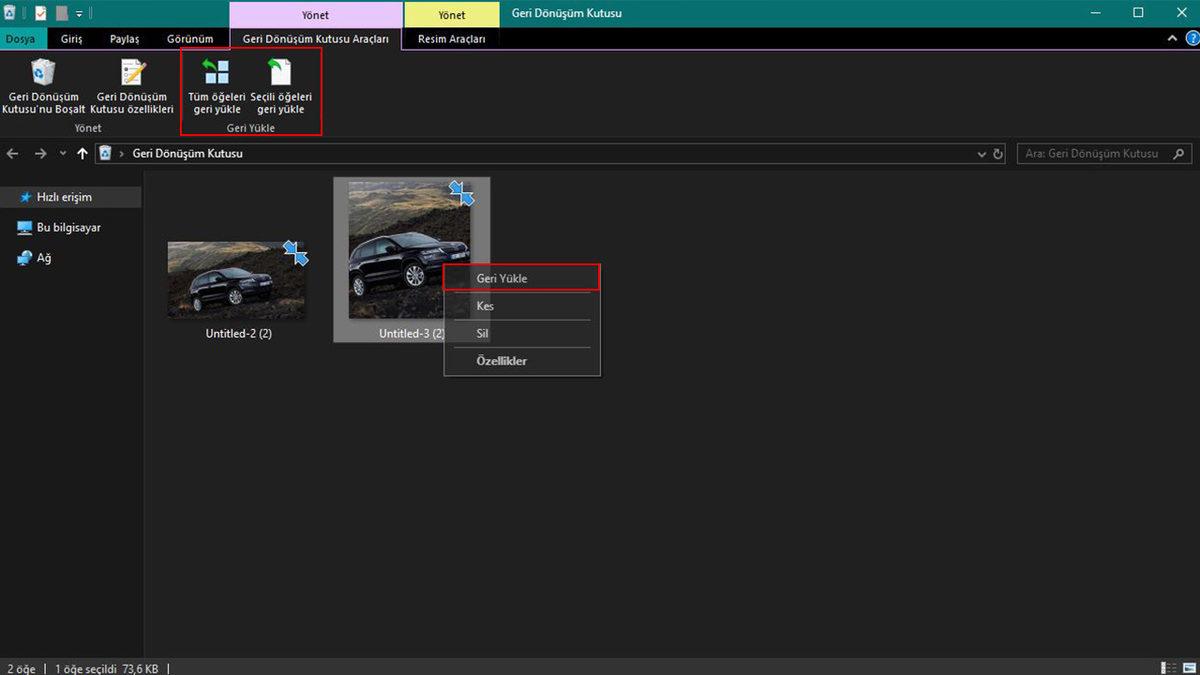The width and height of the screenshot is (1200, 675).
Task: Select Sil in the context menu
Action: (x=483, y=333)
